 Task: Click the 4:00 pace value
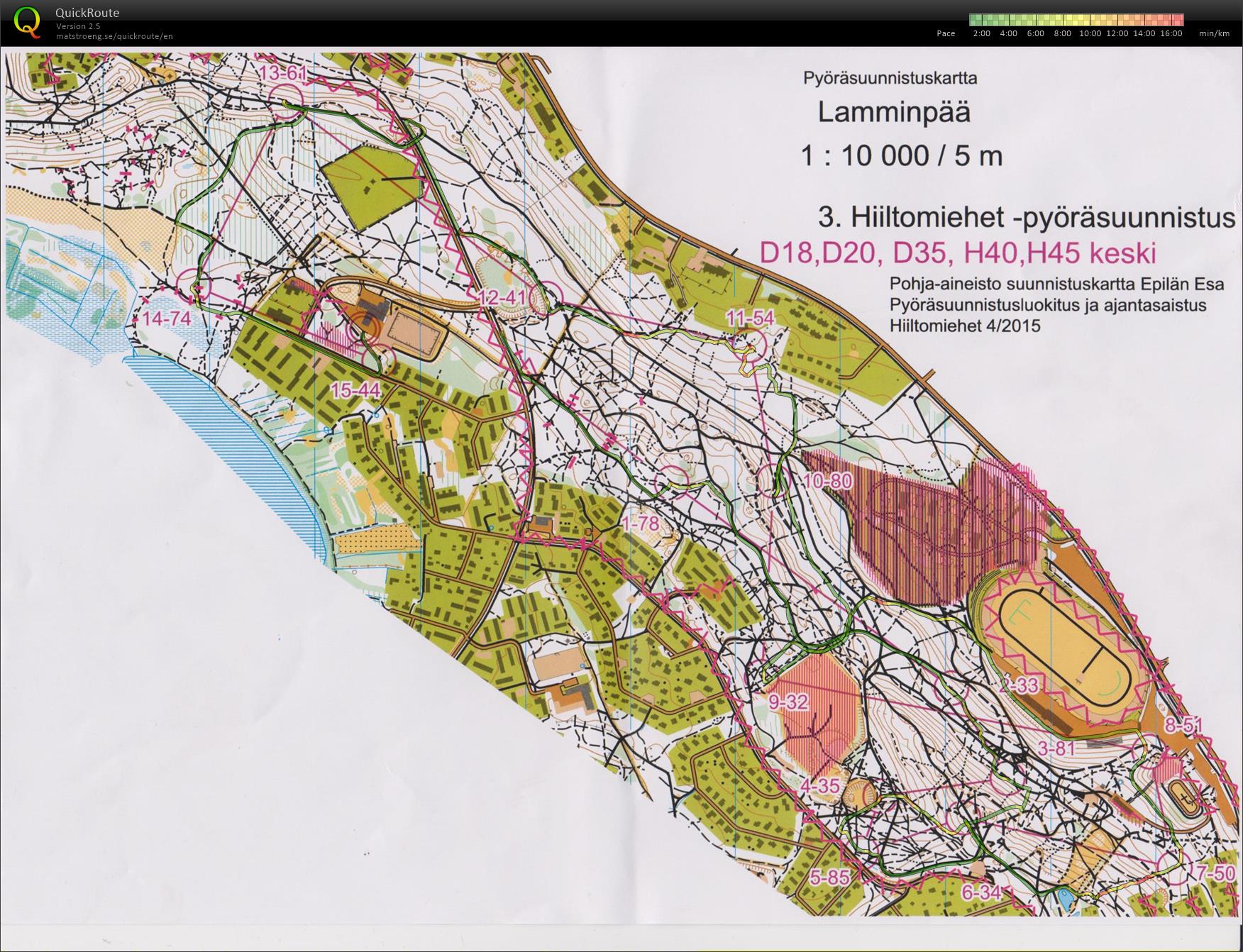tap(1008, 33)
